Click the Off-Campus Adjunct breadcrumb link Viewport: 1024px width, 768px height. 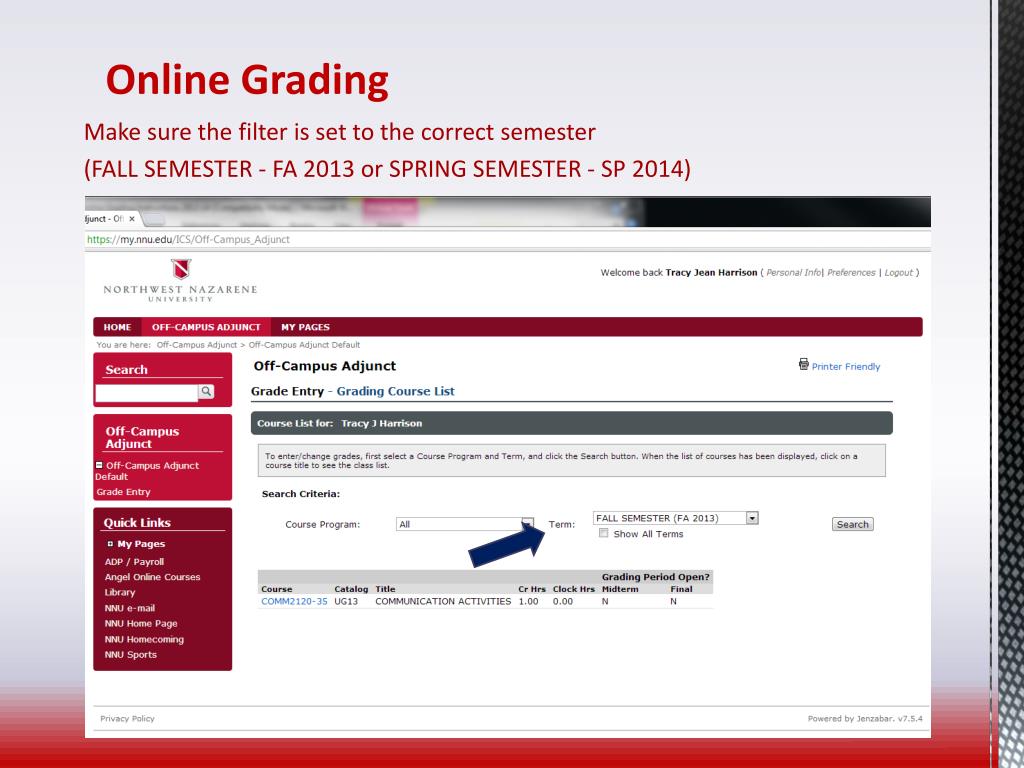(x=197, y=345)
